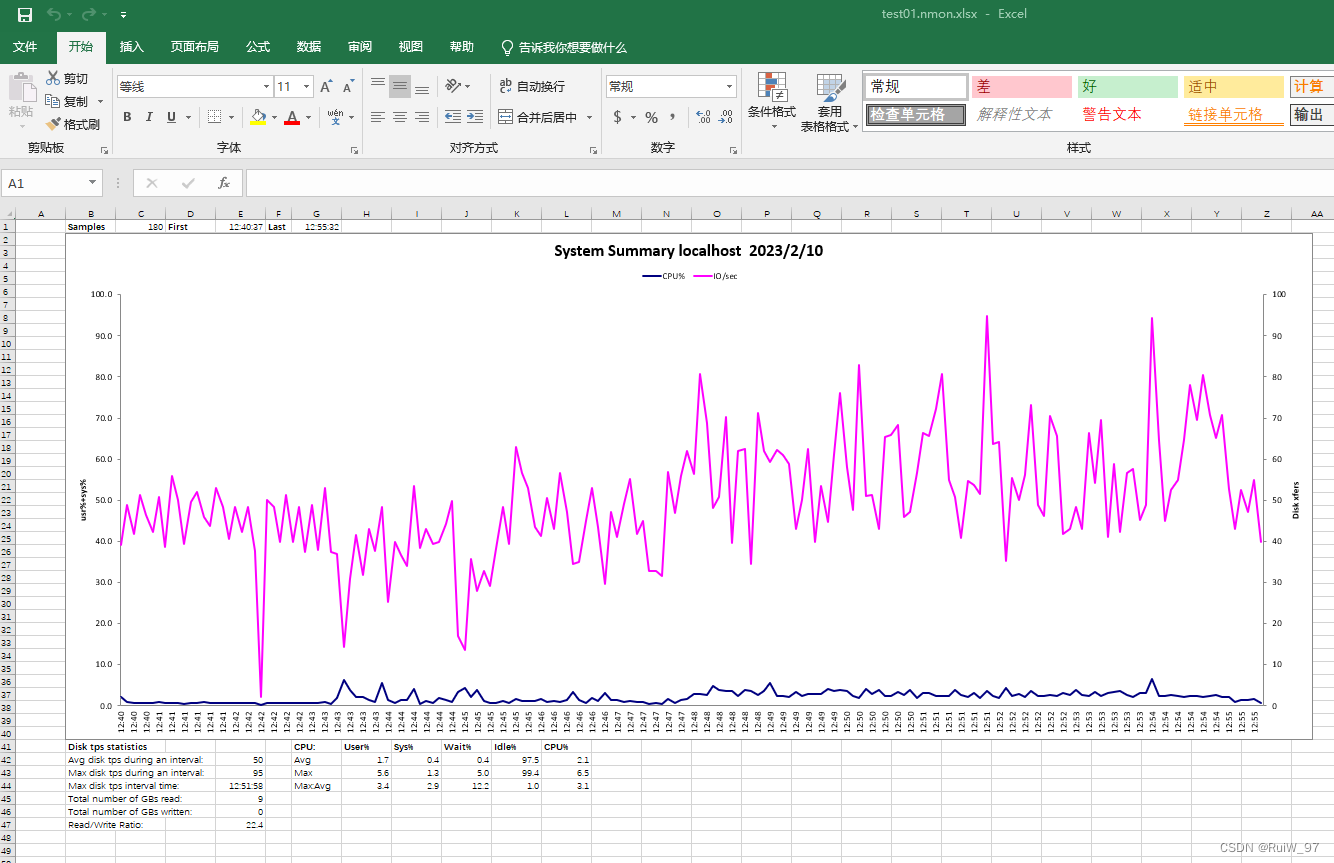
Task: Click the percent style icon
Action: click(x=651, y=117)
